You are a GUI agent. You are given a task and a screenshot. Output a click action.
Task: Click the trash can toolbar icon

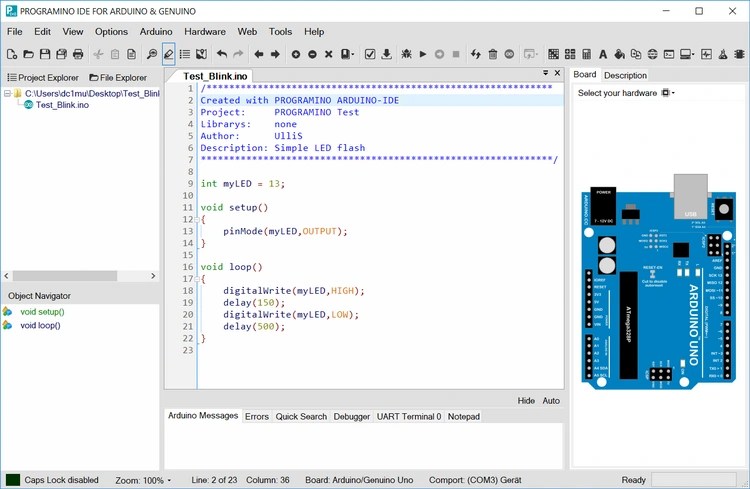click(x=493, y=54)
